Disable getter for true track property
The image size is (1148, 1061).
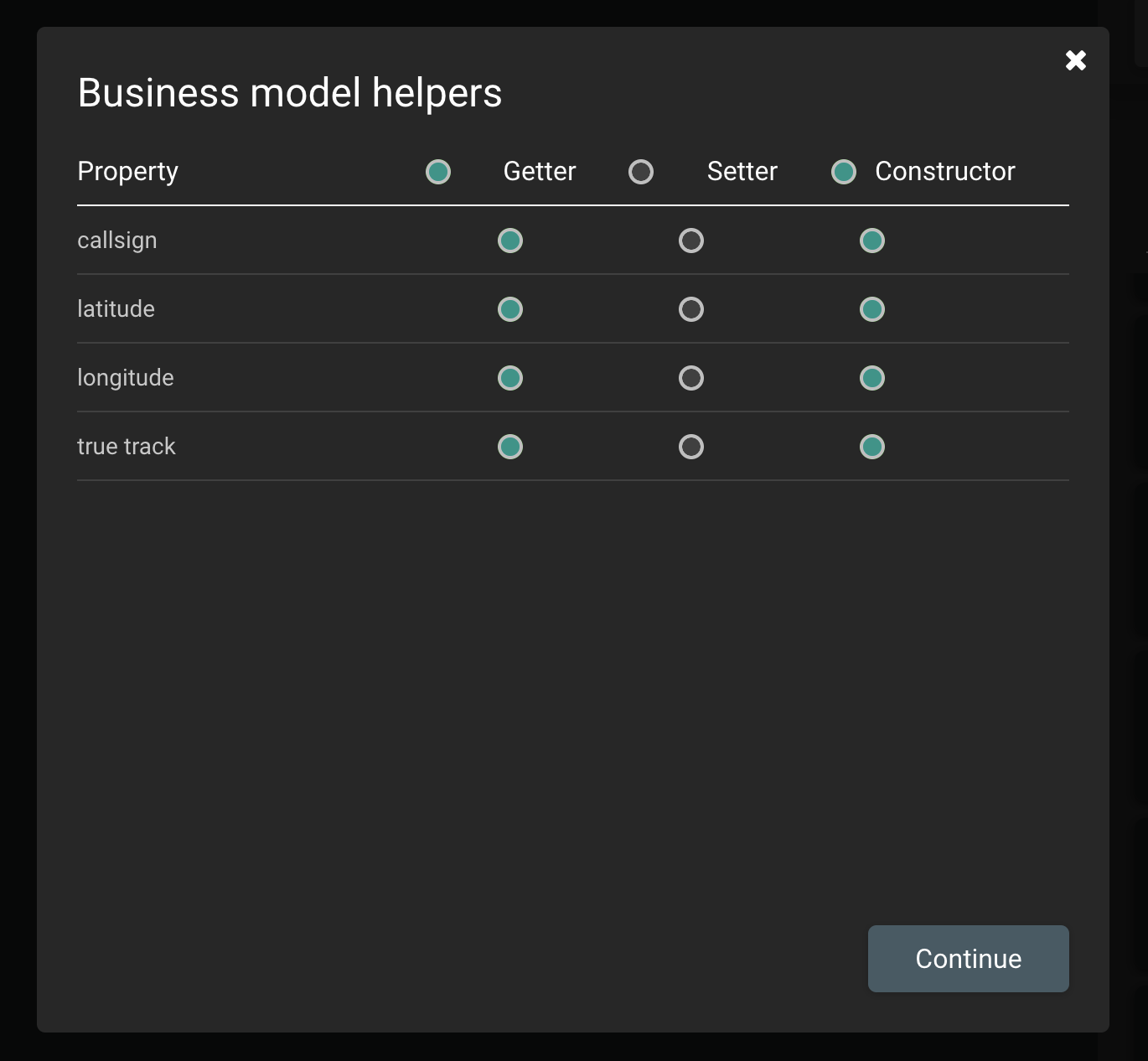[x=510, y=447]
